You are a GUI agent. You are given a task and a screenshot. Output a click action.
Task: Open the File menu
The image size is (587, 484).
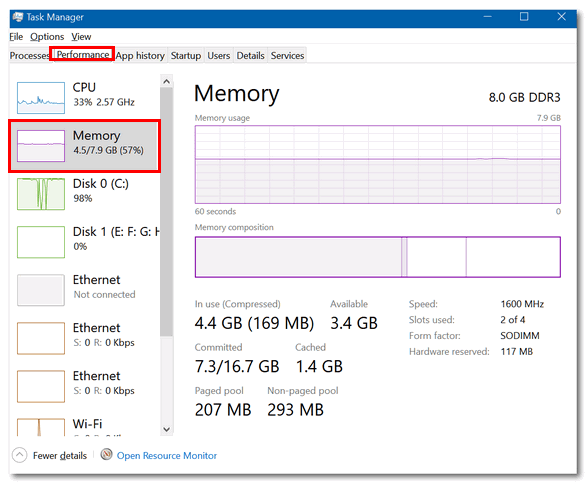pyautogui.click(x=16, y=37)
